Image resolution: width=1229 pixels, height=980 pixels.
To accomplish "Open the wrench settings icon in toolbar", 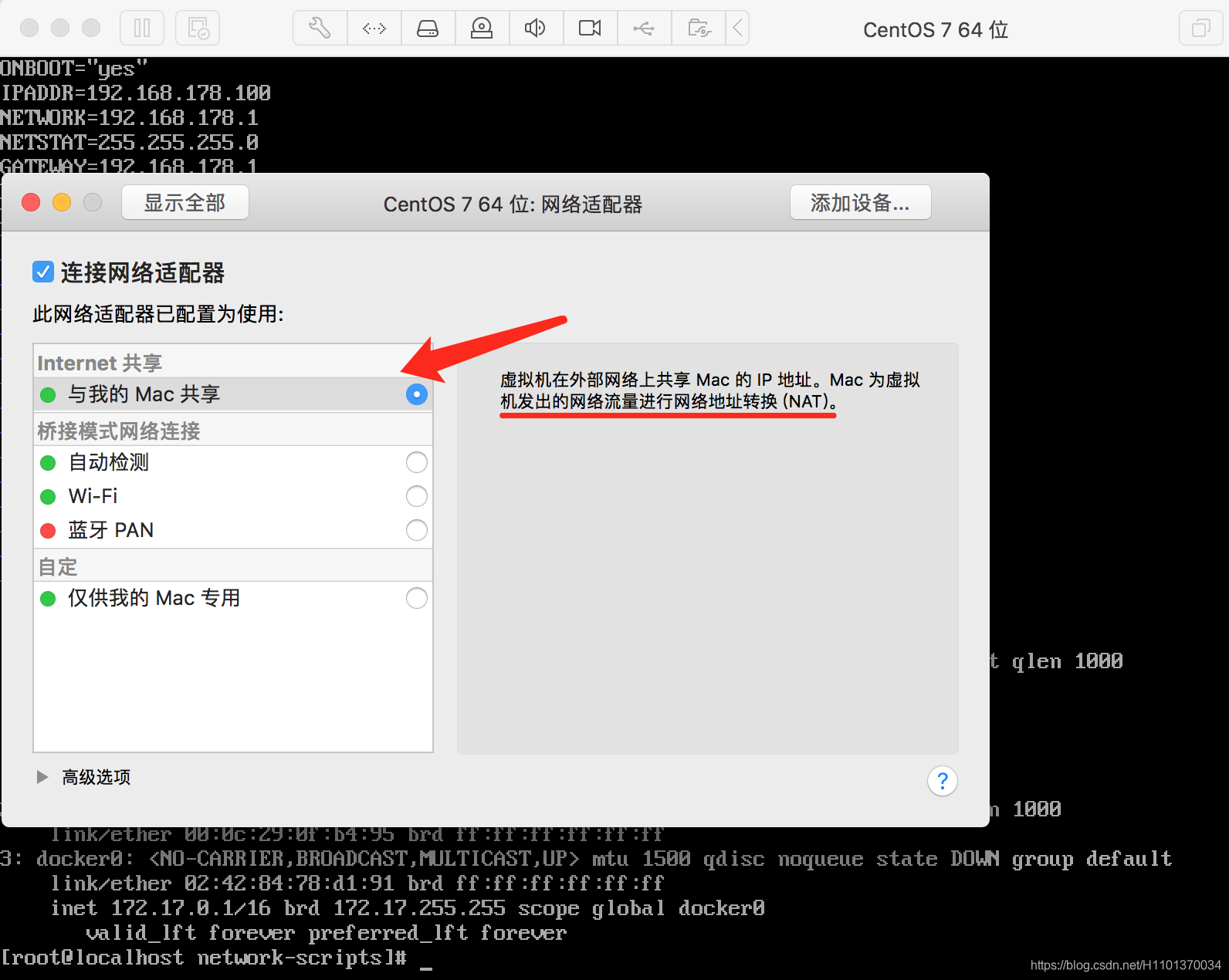I will [x=320, y=29].
